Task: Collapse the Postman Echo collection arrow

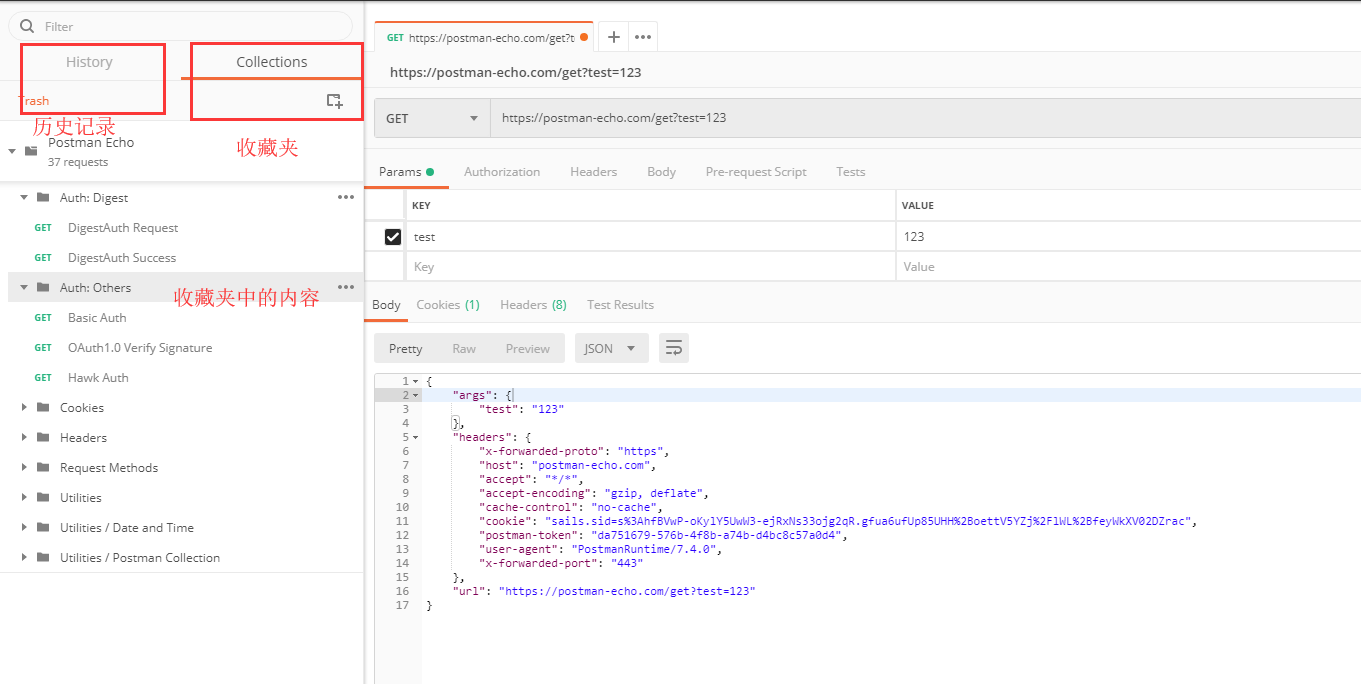Action: click(x=12, y=151)
